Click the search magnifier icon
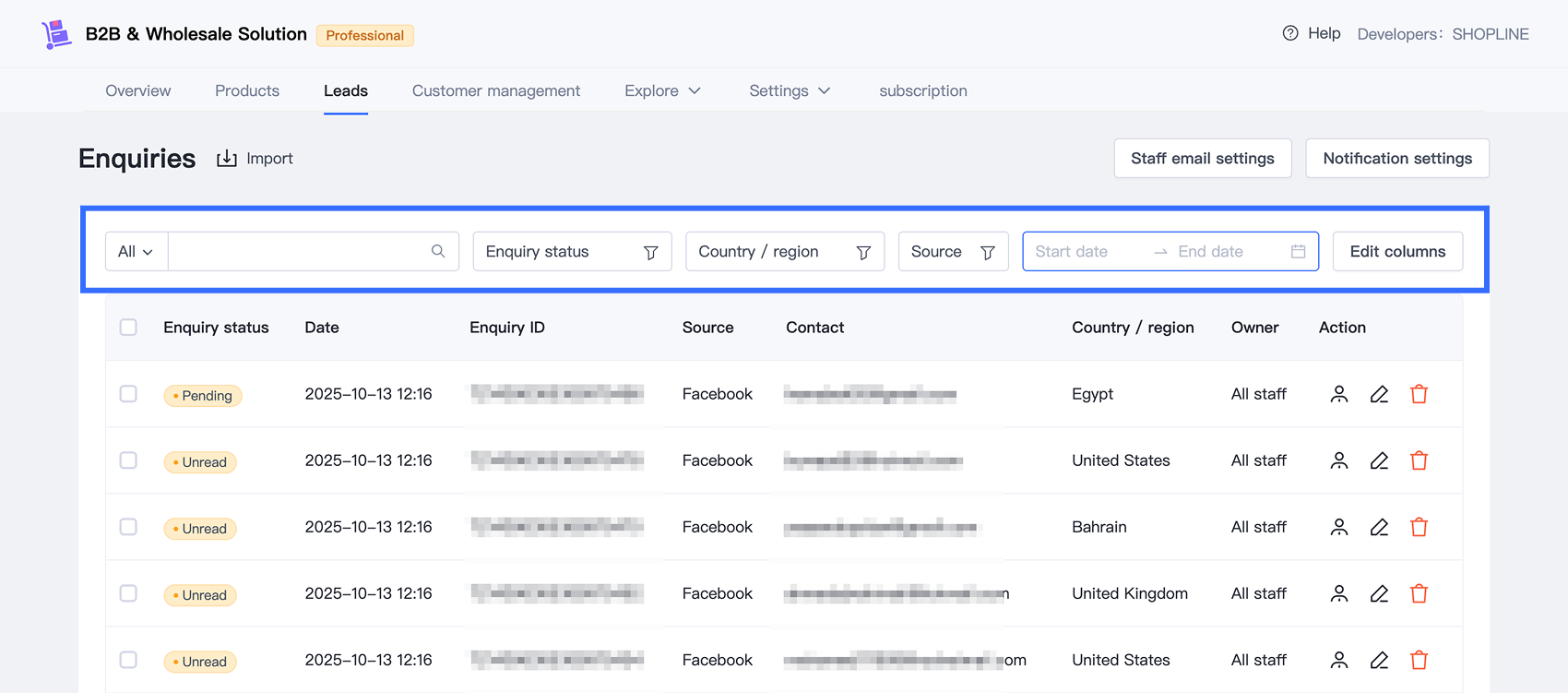The image size is (1568, 693). pos(438,251)
